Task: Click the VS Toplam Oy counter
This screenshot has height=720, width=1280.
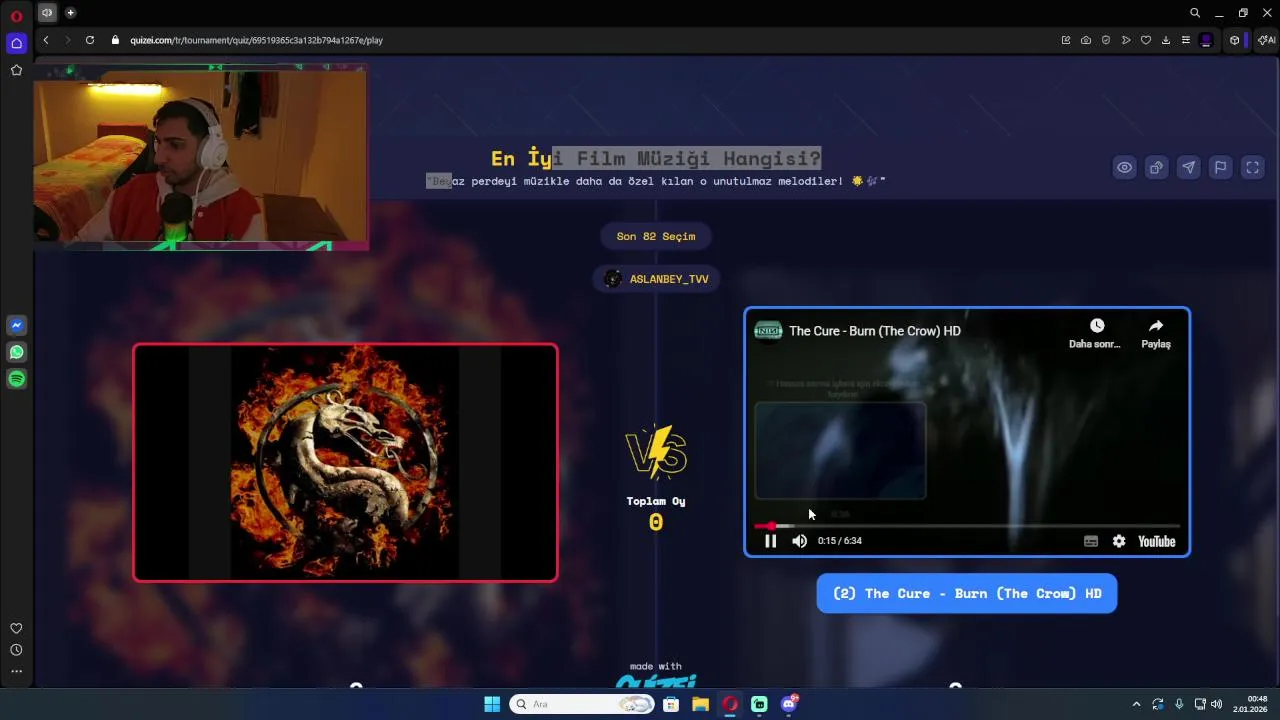Action: 656,512
